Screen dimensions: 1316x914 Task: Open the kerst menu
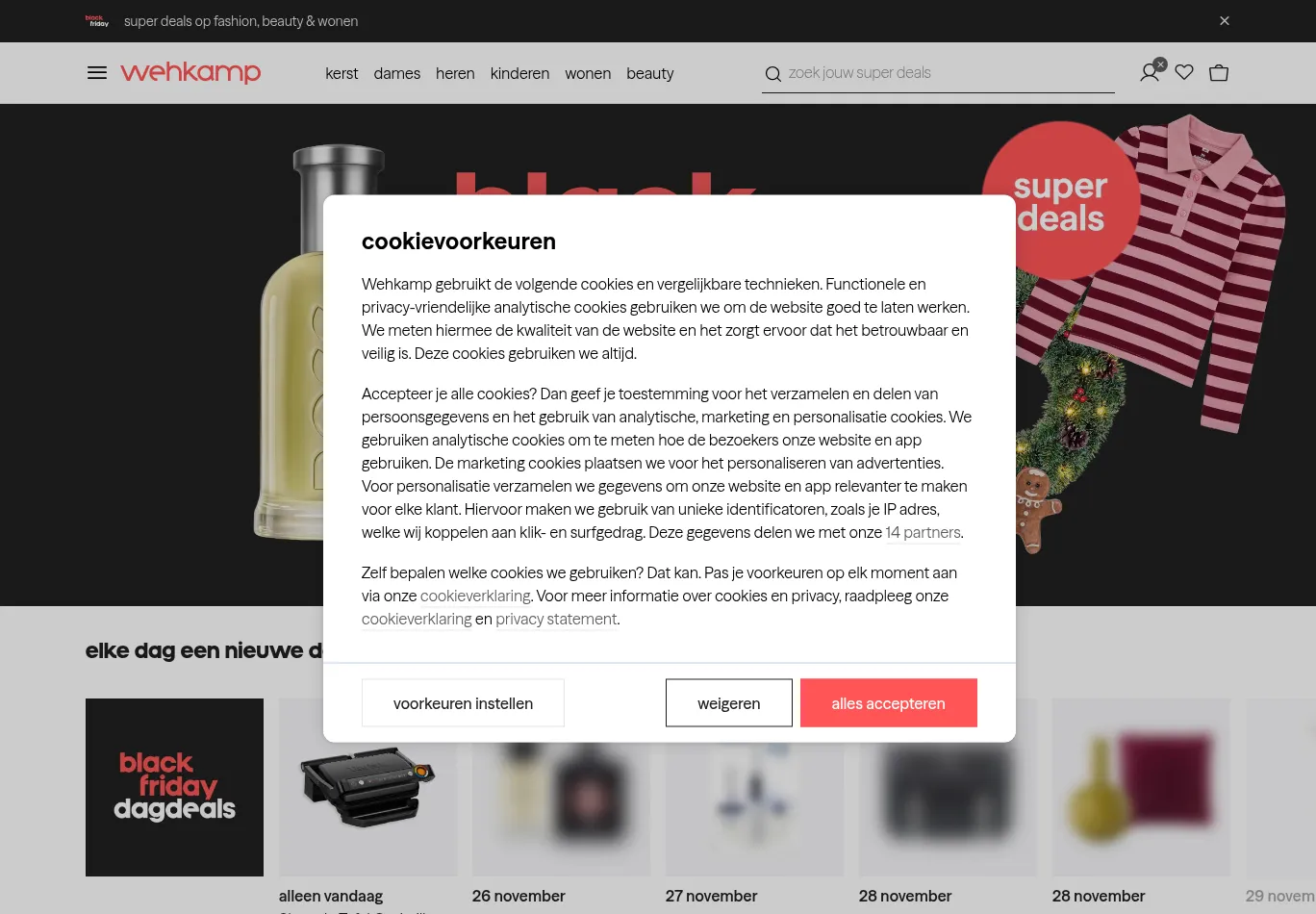(342, 73)
